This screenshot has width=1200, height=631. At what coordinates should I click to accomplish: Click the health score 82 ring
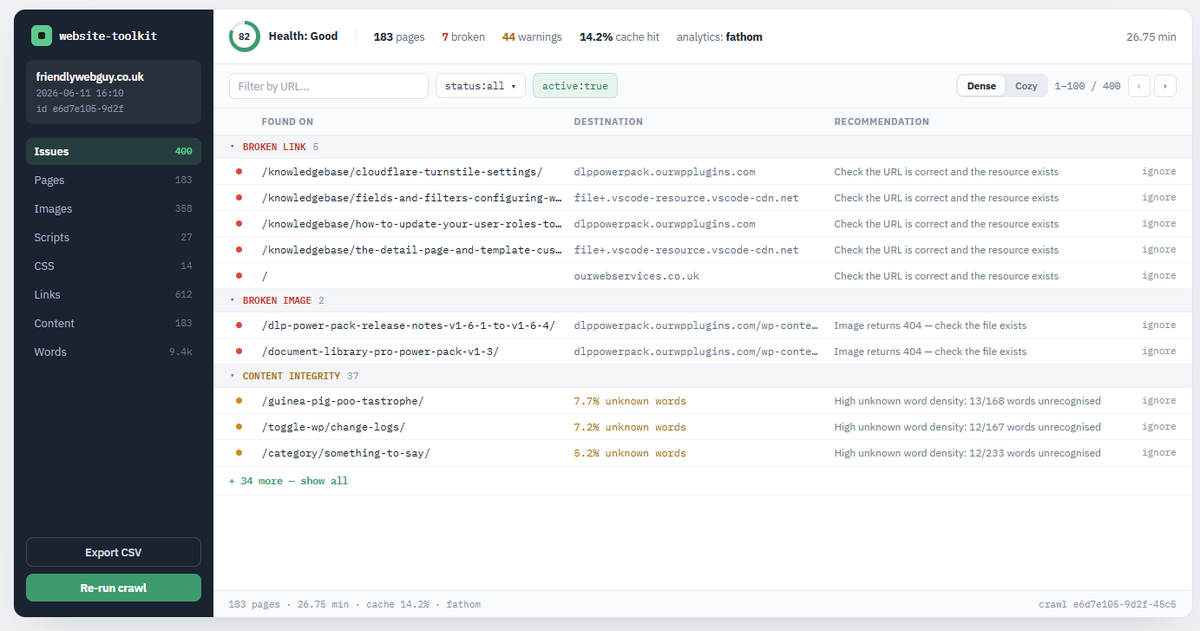click(x=244, y=37)
